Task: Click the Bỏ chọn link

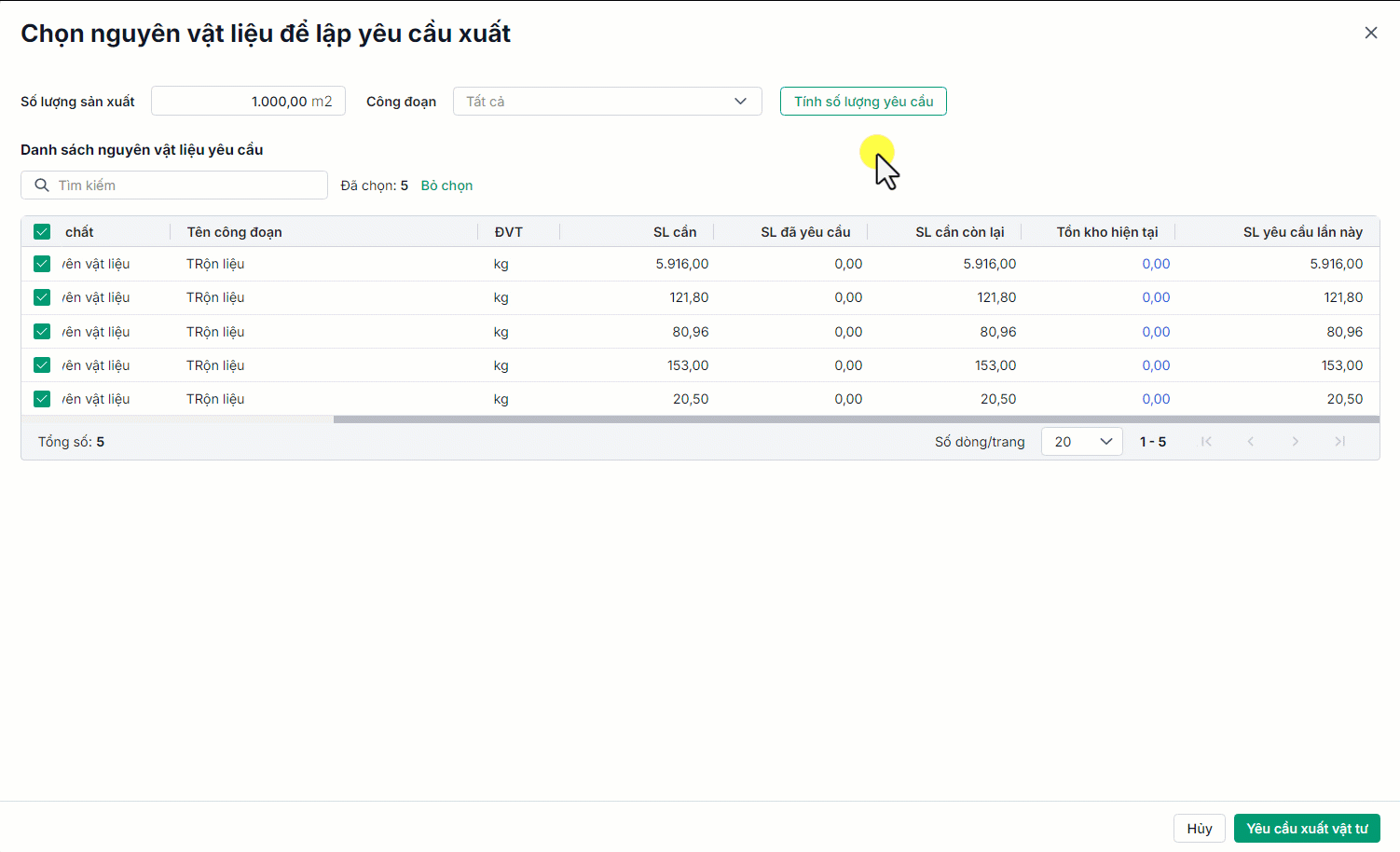Action: 446,186
